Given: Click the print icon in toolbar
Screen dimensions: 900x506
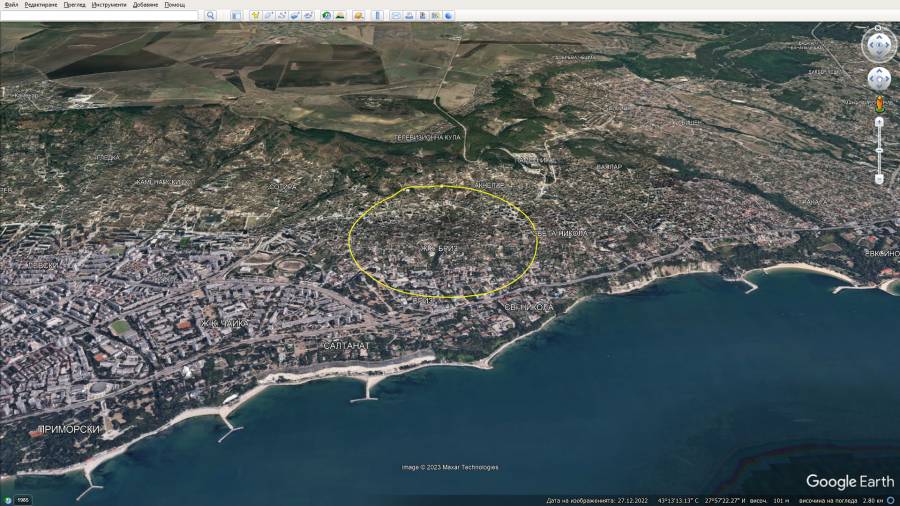Looking at the screenshot, I should point(410,16).
